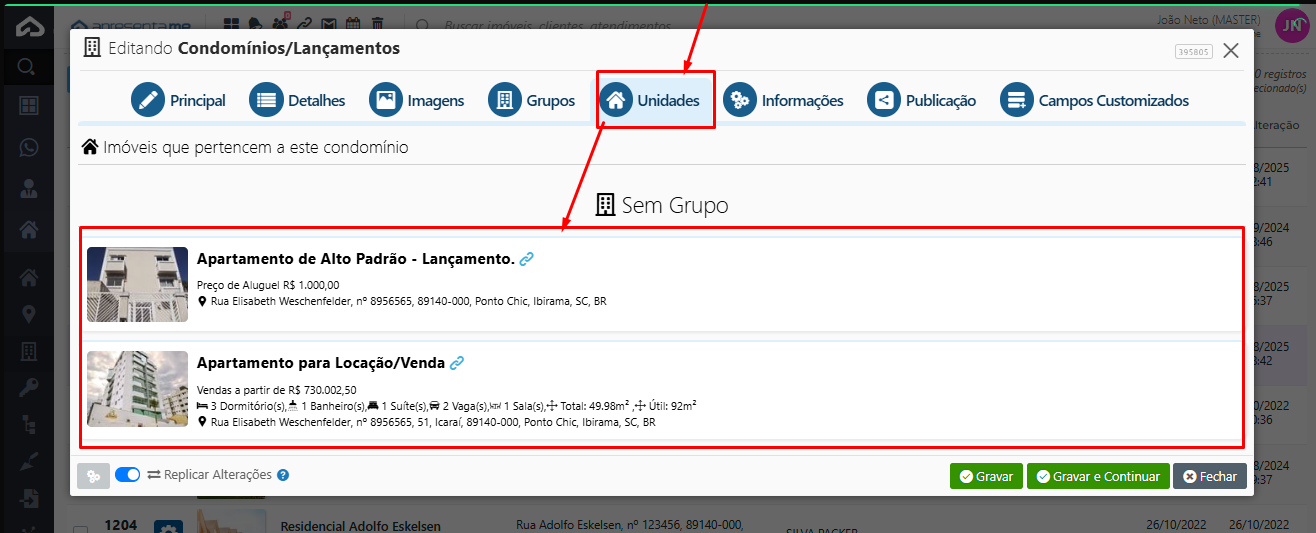
Task: Click the Replicar Alterações help icon
Action: tap(283, 475)
